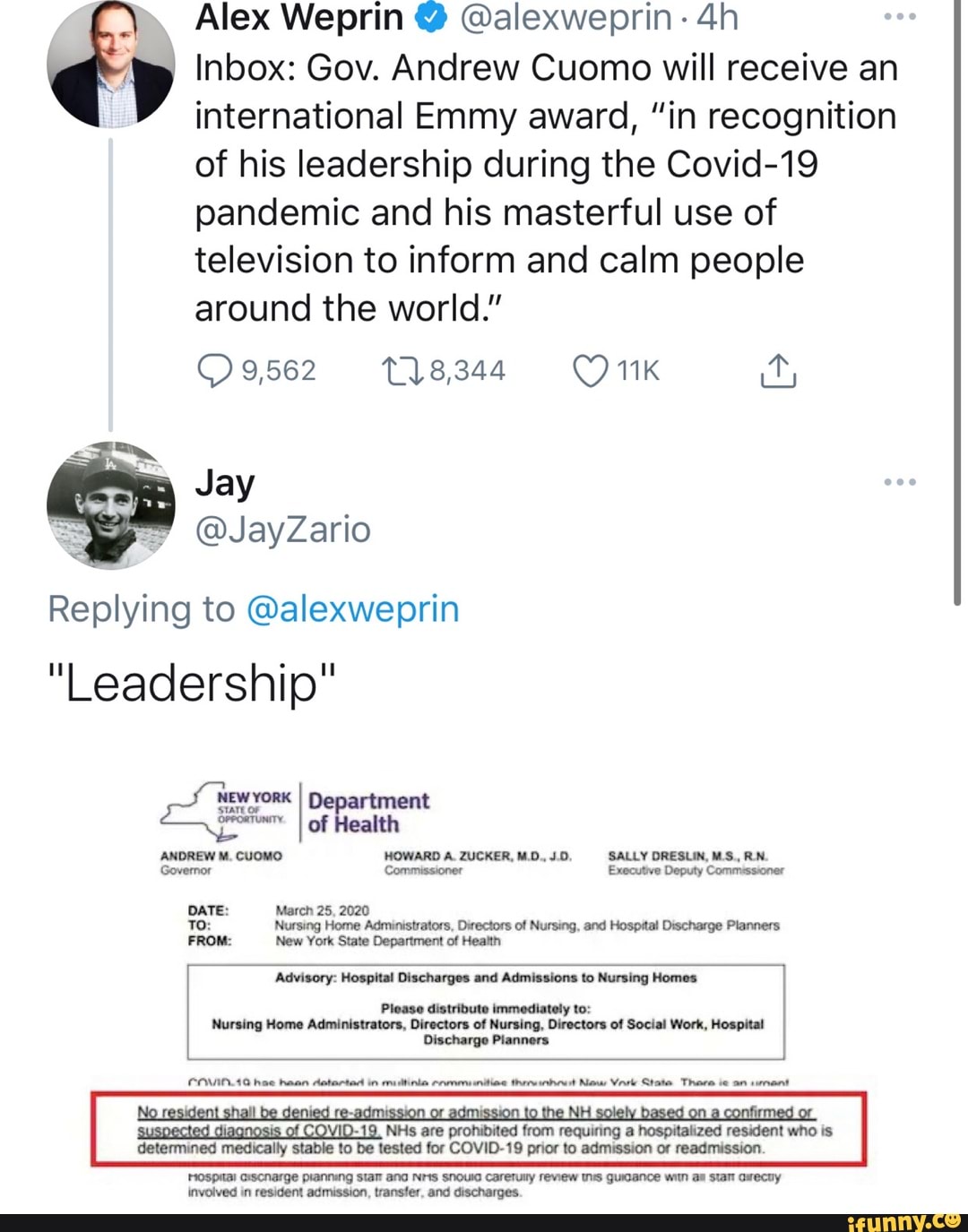Click the @alexweprin link after Replying to
The height and width of the screenshot is (1232, 968).
[x=351, y=609]
